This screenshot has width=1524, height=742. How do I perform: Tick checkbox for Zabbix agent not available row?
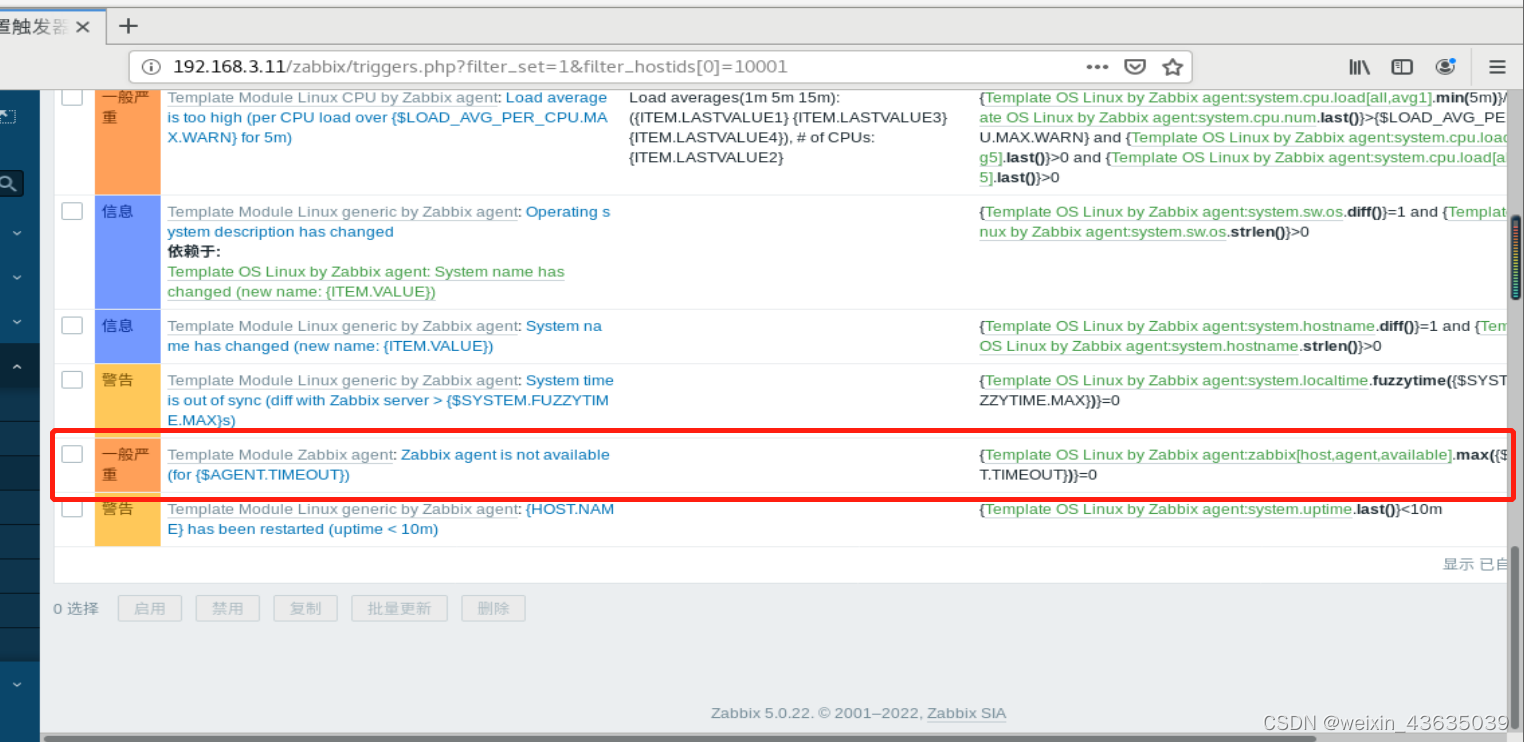coord(72,454)
